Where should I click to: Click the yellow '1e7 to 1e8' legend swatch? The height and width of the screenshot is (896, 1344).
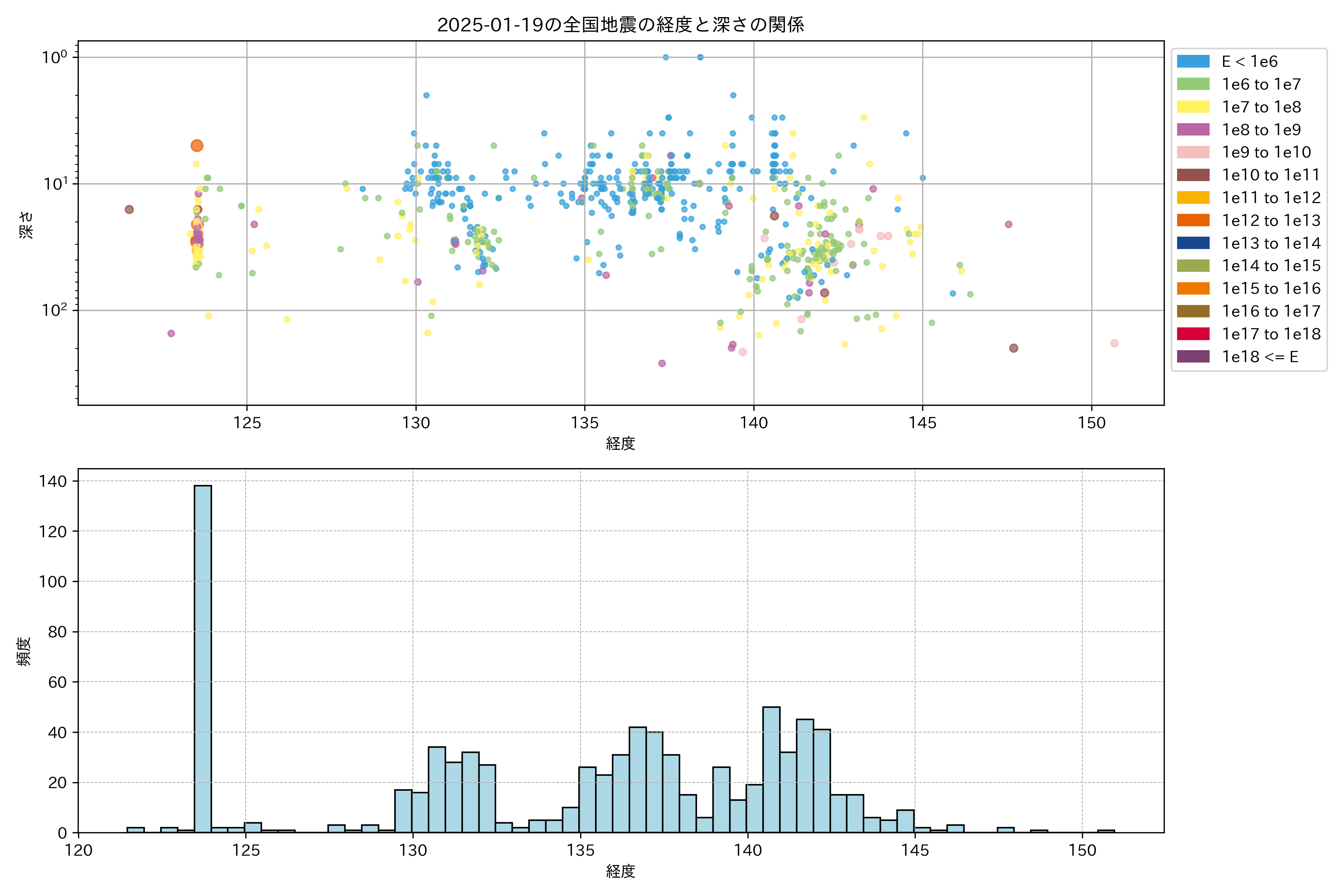1192,107
